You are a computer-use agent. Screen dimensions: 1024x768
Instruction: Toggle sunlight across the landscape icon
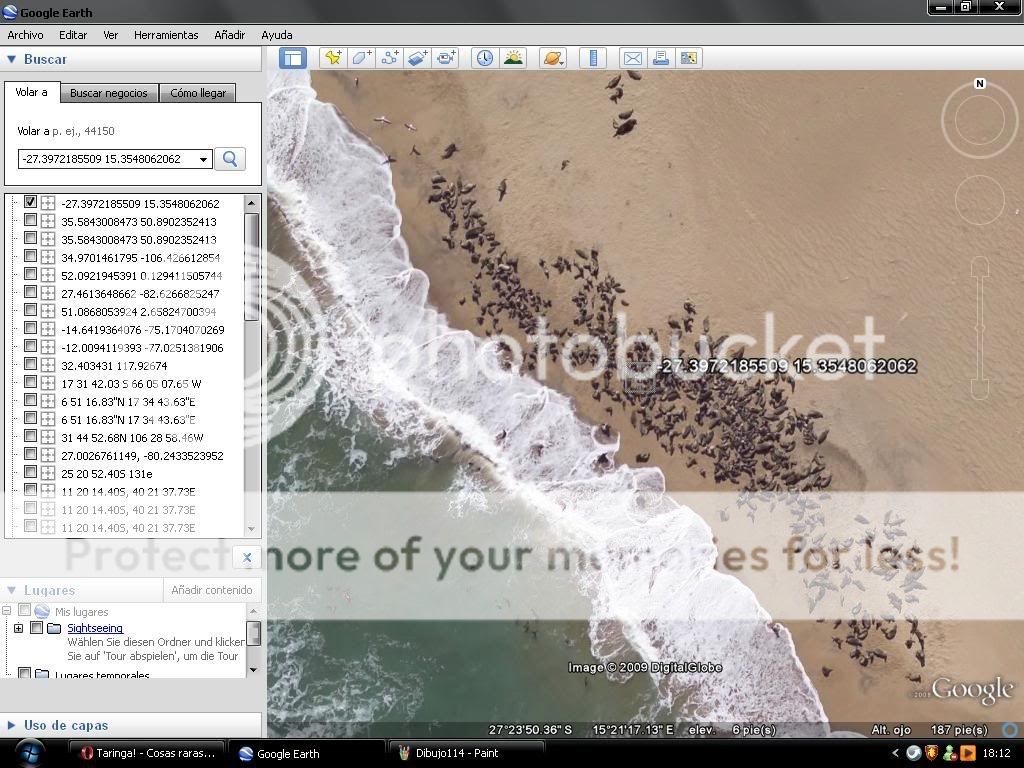tap(513, 58)
